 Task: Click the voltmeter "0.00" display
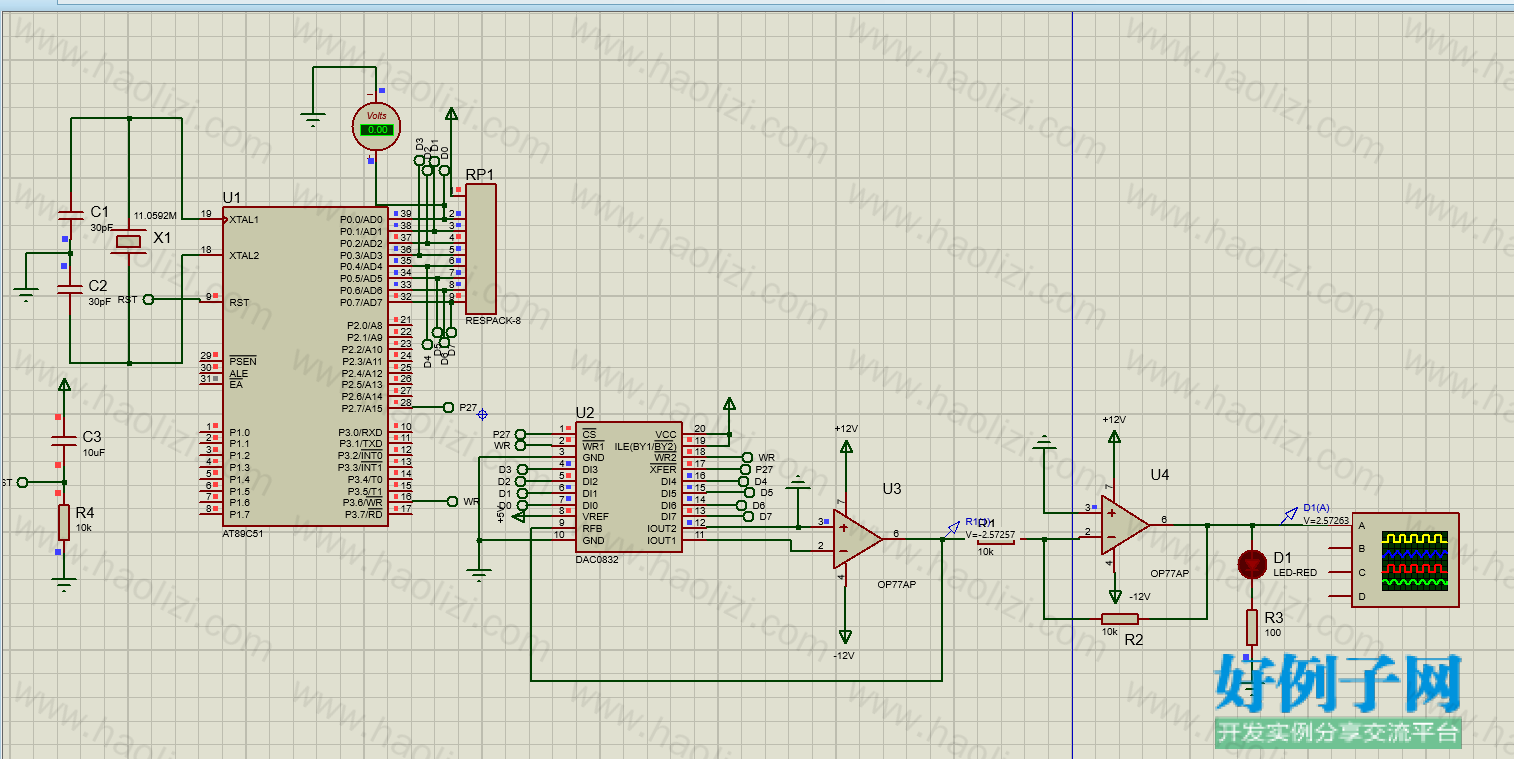377,129
